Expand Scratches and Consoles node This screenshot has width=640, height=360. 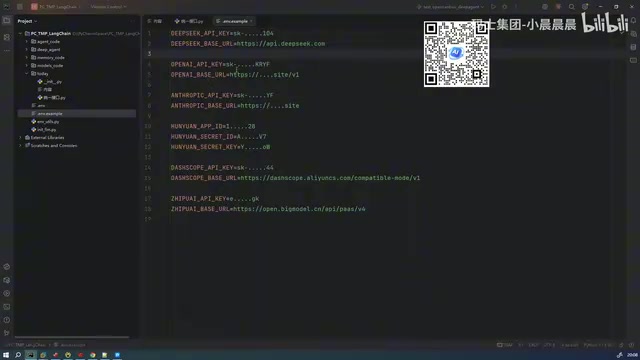[x=20, y=145]
